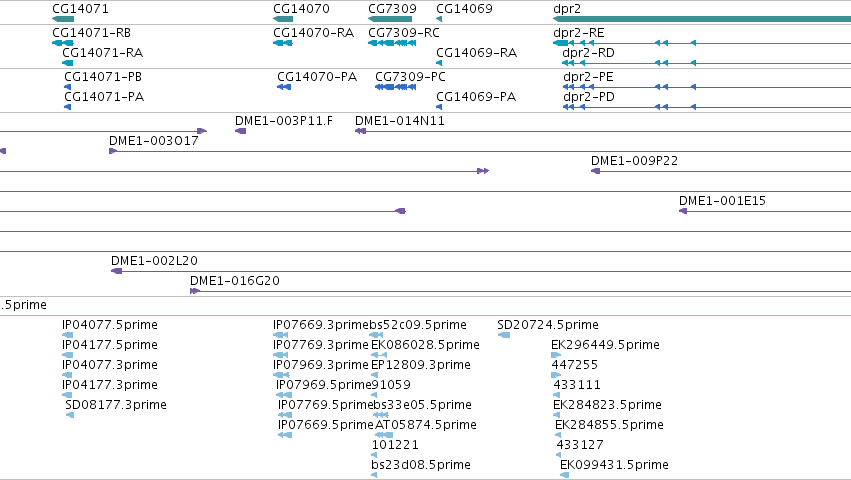
Task: Select feature 447255
Action: click(x=574, y=365)
